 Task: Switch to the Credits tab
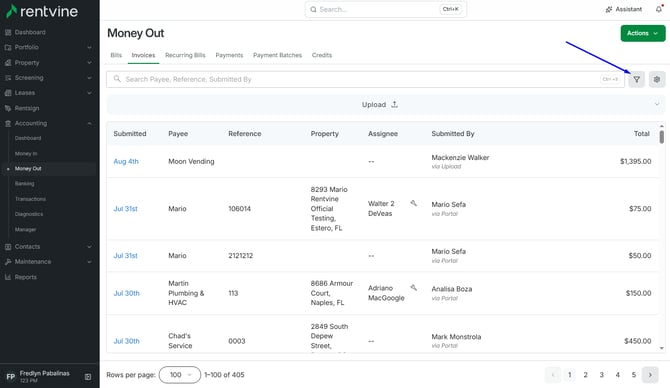tap(322, 55)
